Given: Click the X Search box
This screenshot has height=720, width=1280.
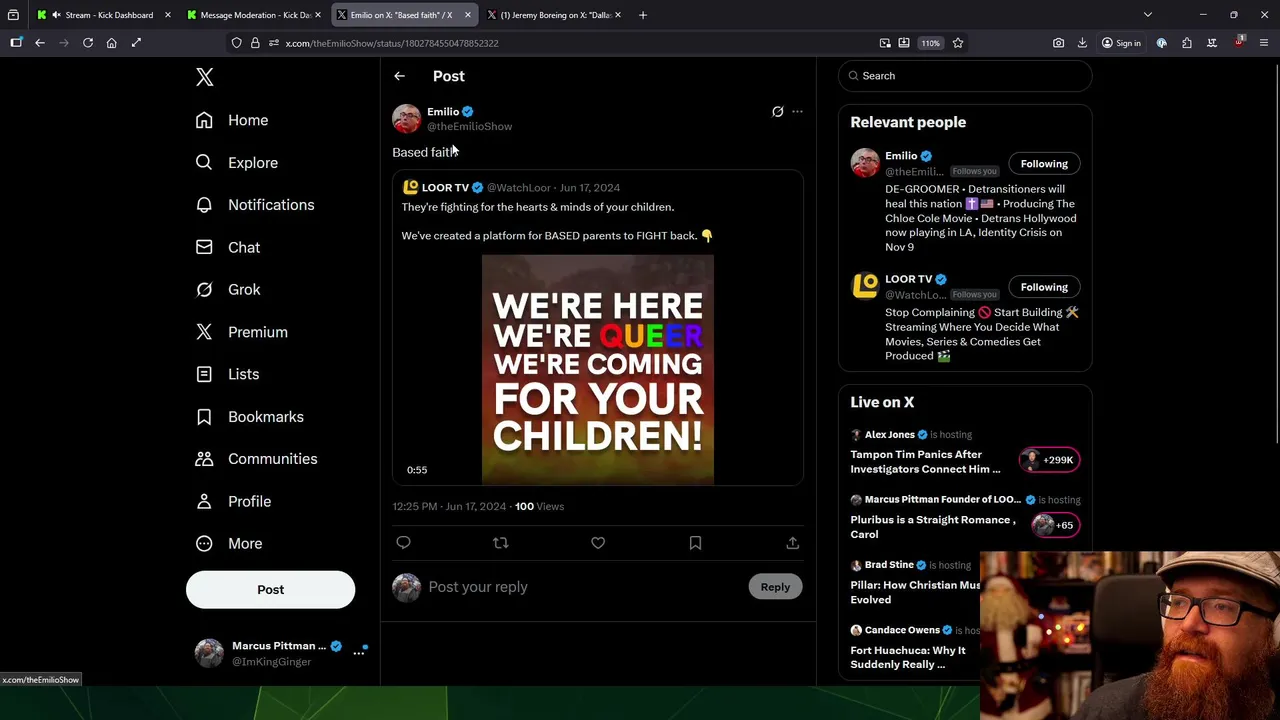Looking at the screenshot, I should [965, 76].
